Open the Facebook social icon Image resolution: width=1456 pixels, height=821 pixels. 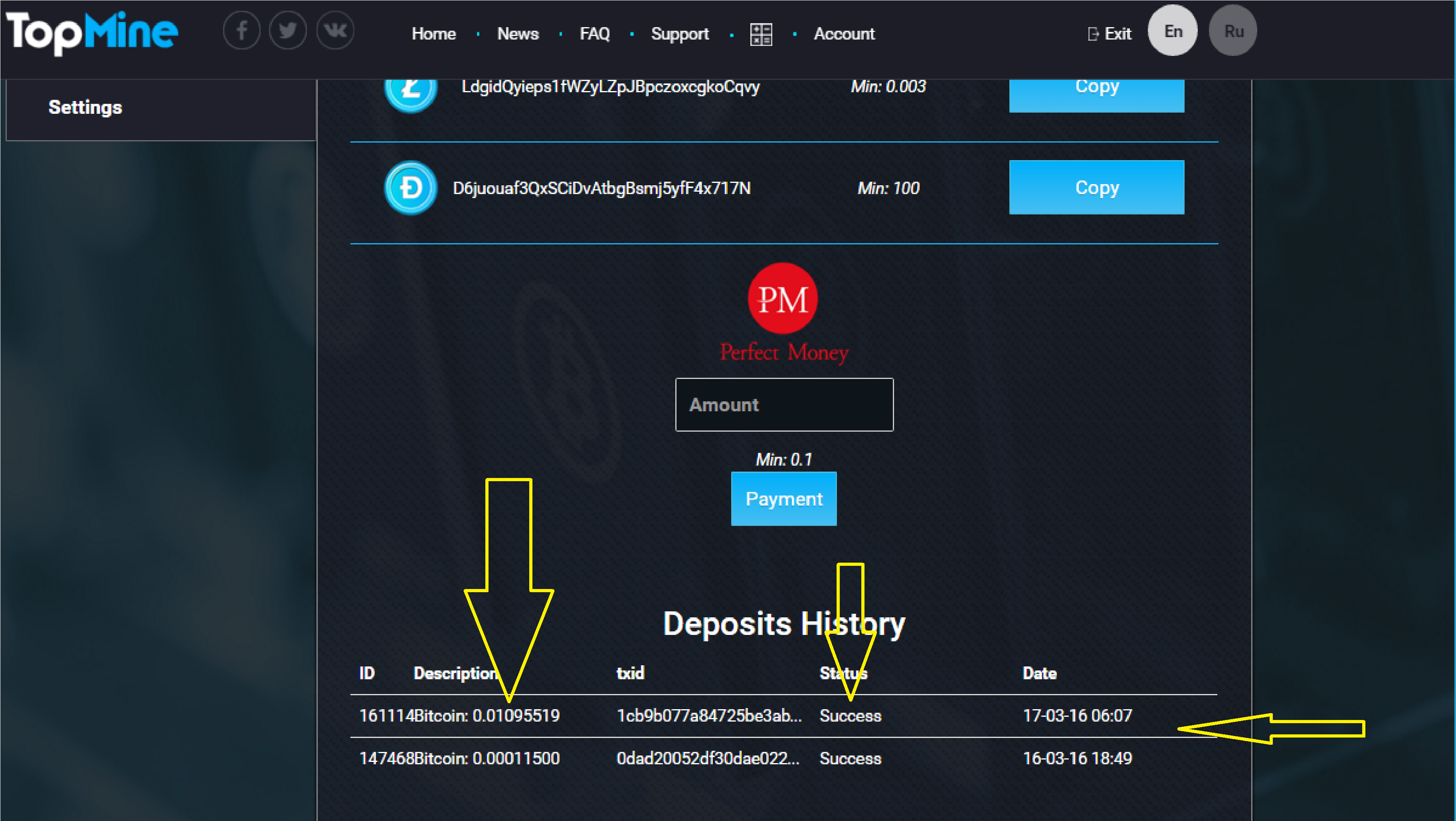pyautogui.click(x=241, y=30)
